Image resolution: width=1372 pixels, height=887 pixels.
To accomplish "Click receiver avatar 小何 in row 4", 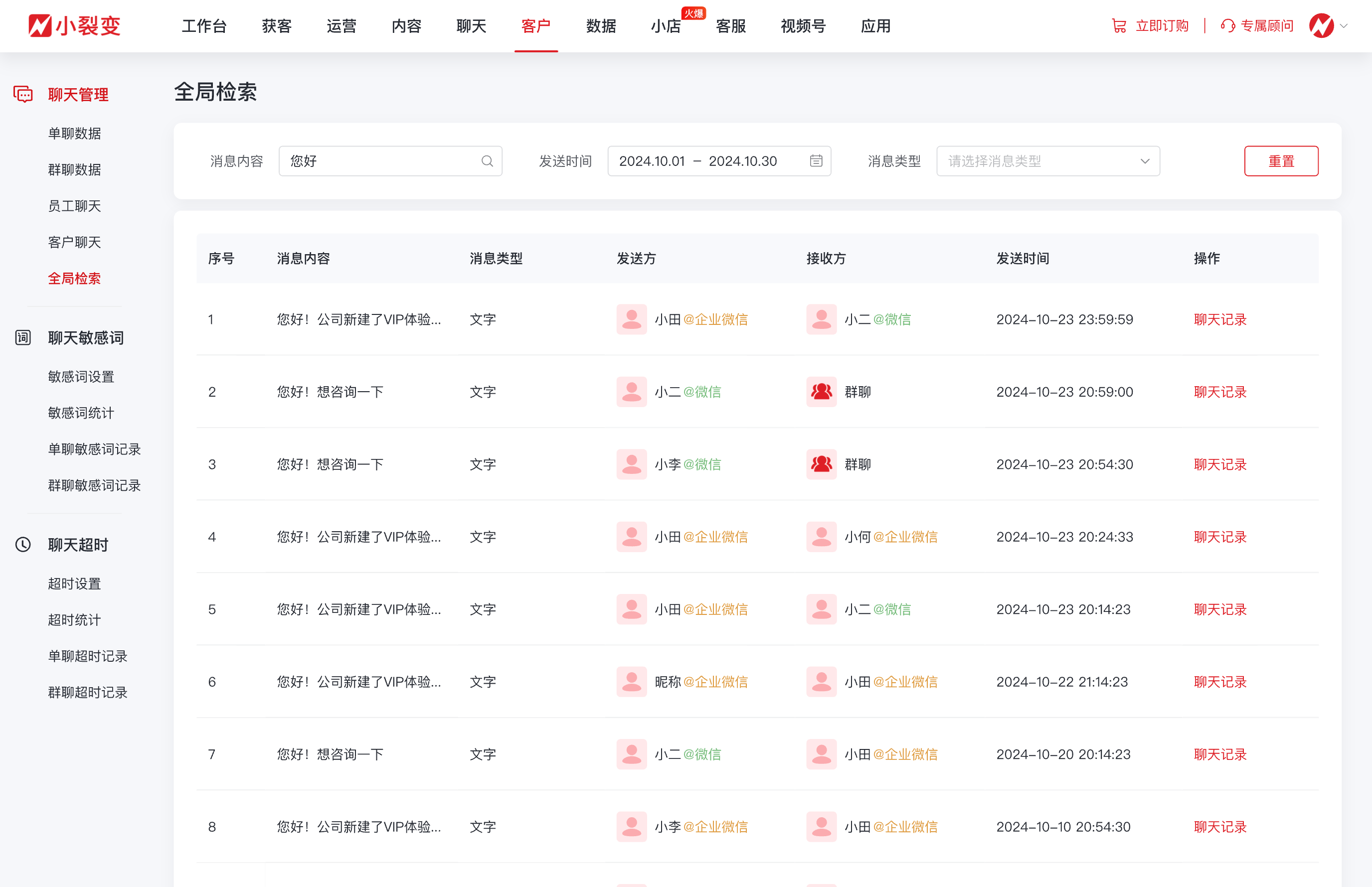I will click(821, 537).
